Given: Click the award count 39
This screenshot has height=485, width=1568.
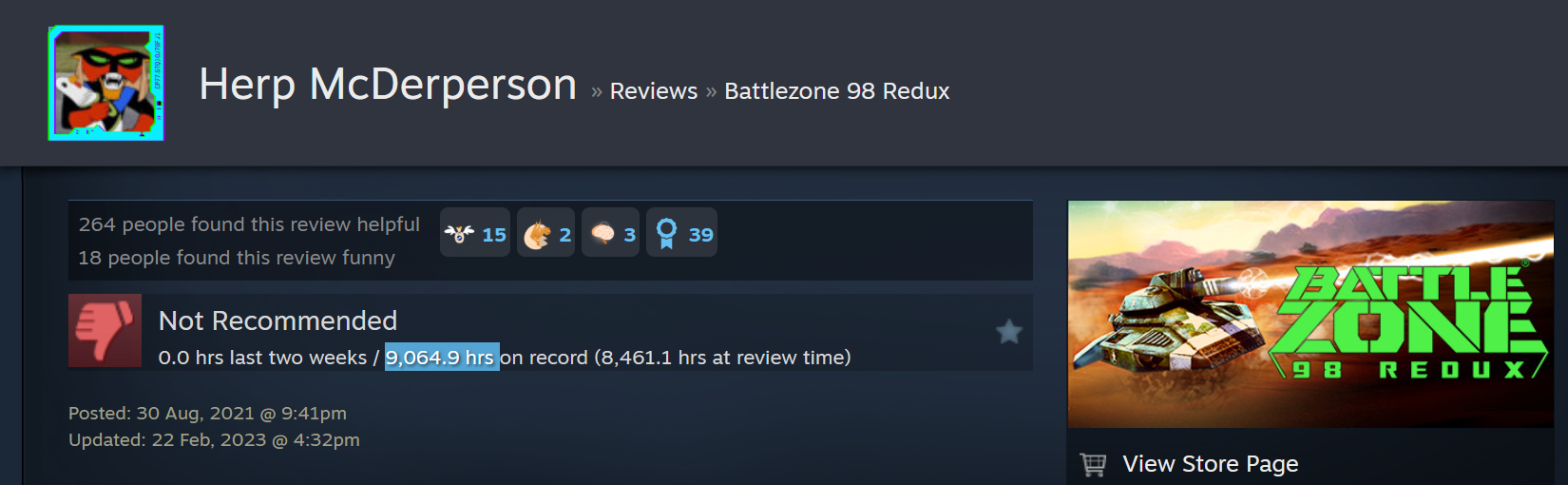Looking at the screenshot, I should 701,235.
